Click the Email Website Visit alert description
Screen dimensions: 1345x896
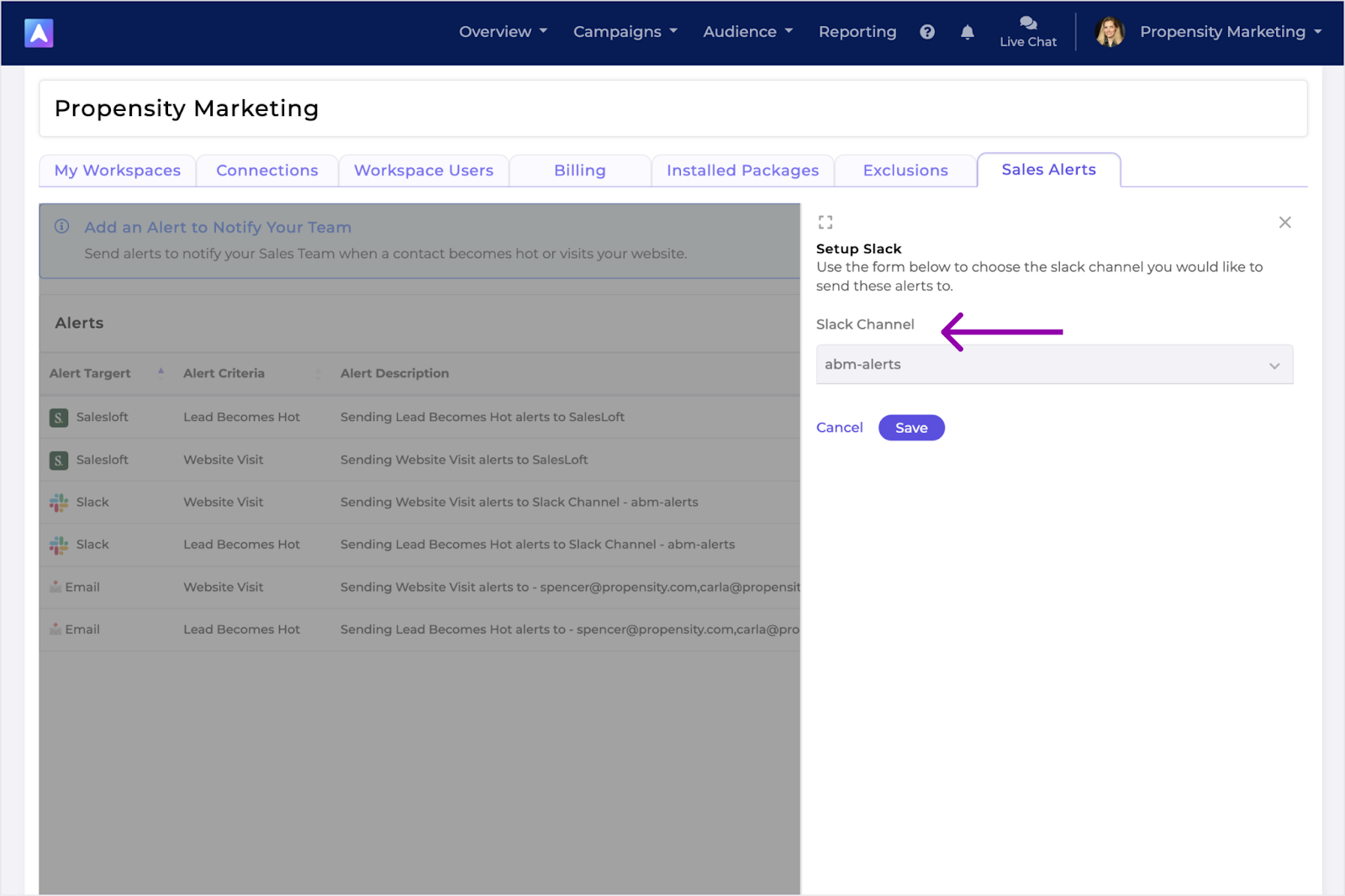click(570, 587)
